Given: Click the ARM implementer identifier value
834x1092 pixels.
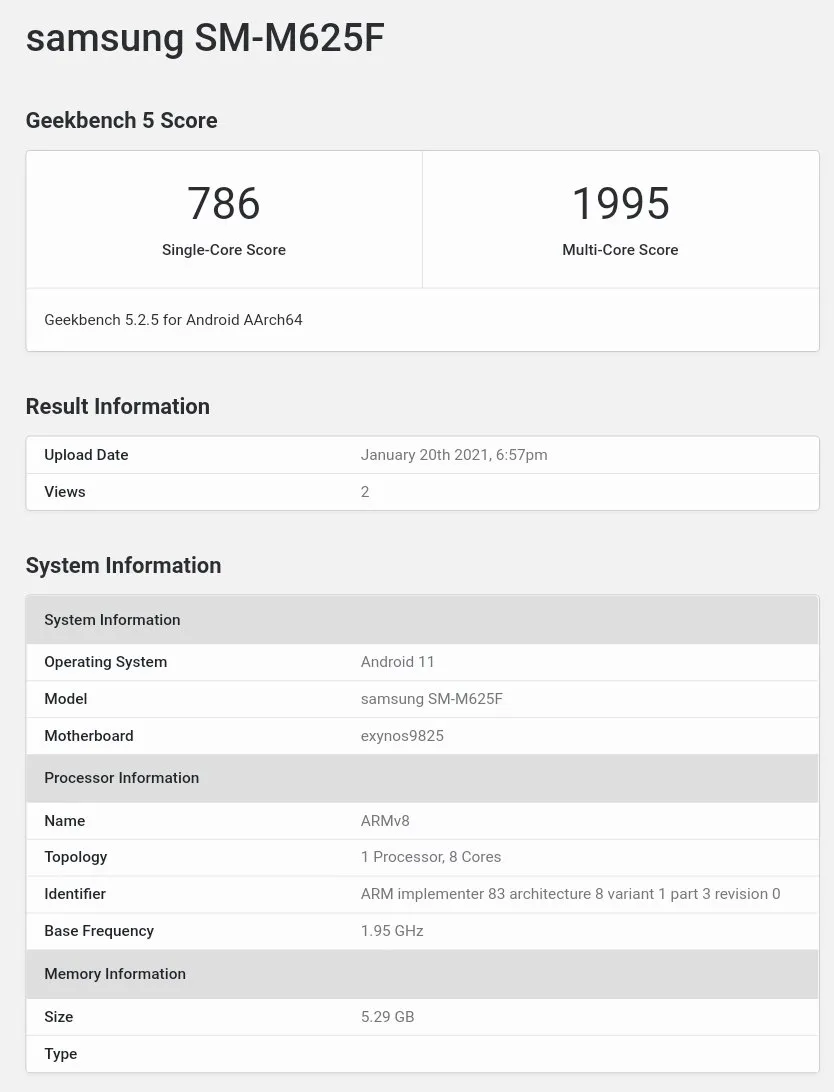Looking at the screenshot, I should click(570, 894).
